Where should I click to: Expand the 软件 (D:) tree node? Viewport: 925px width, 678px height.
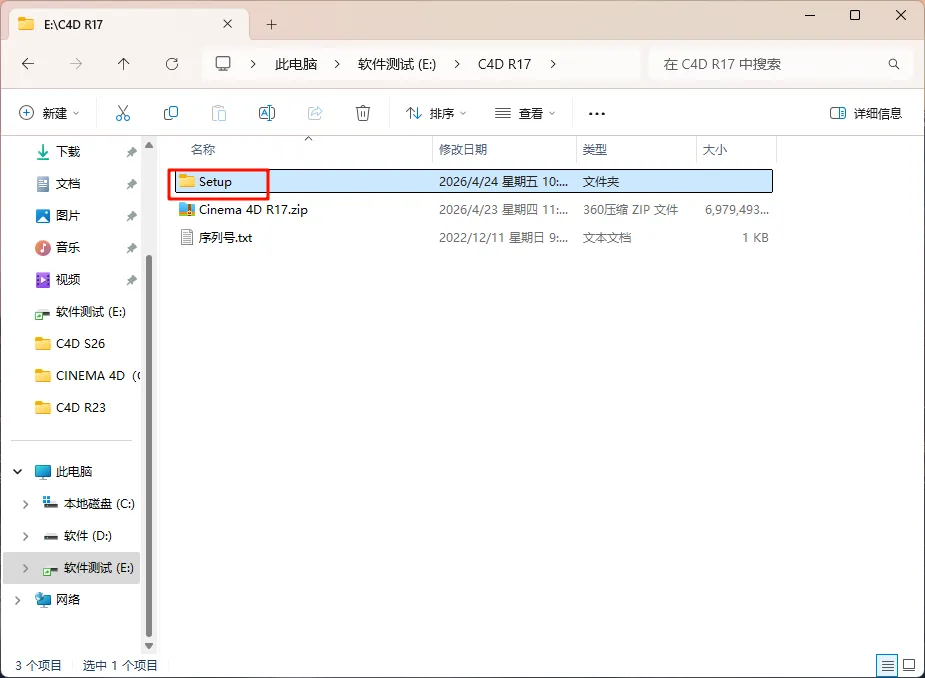[x=25, y=536]
